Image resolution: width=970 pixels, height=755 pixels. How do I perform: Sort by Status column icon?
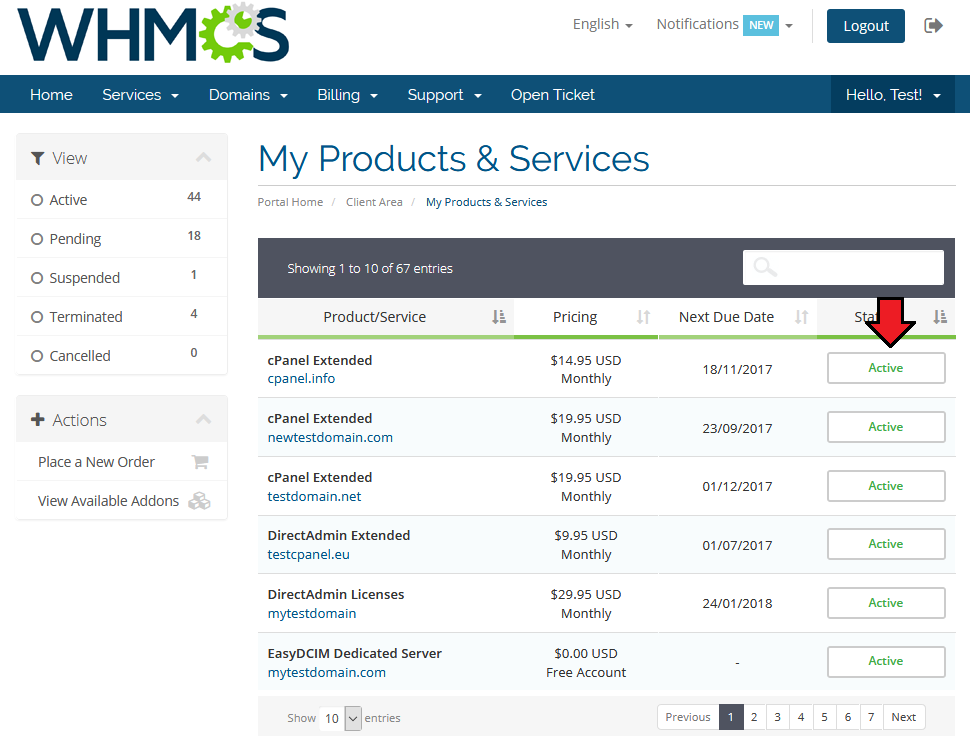[940, 317]
